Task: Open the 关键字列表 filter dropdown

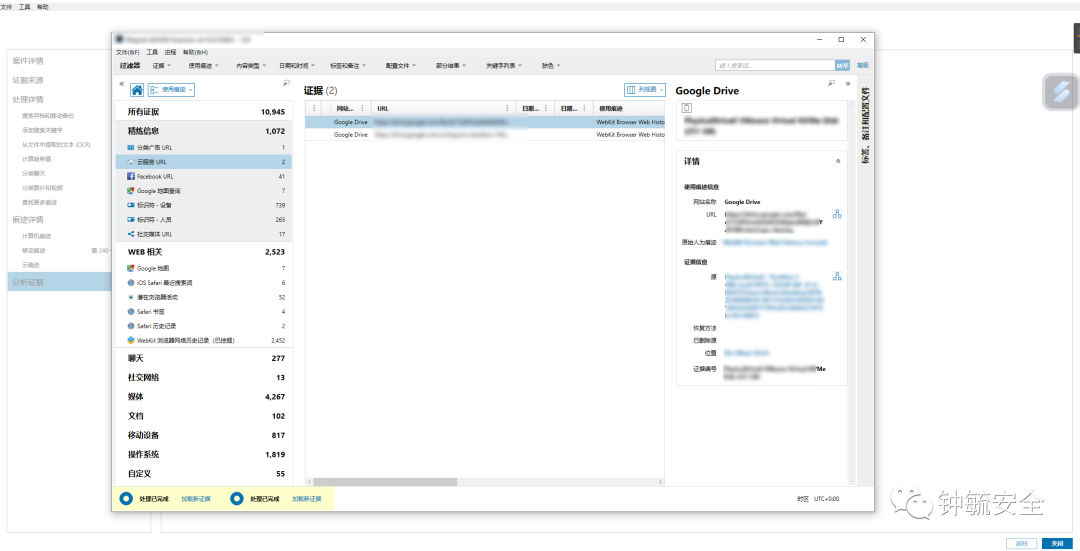Action: coord(503,65)
